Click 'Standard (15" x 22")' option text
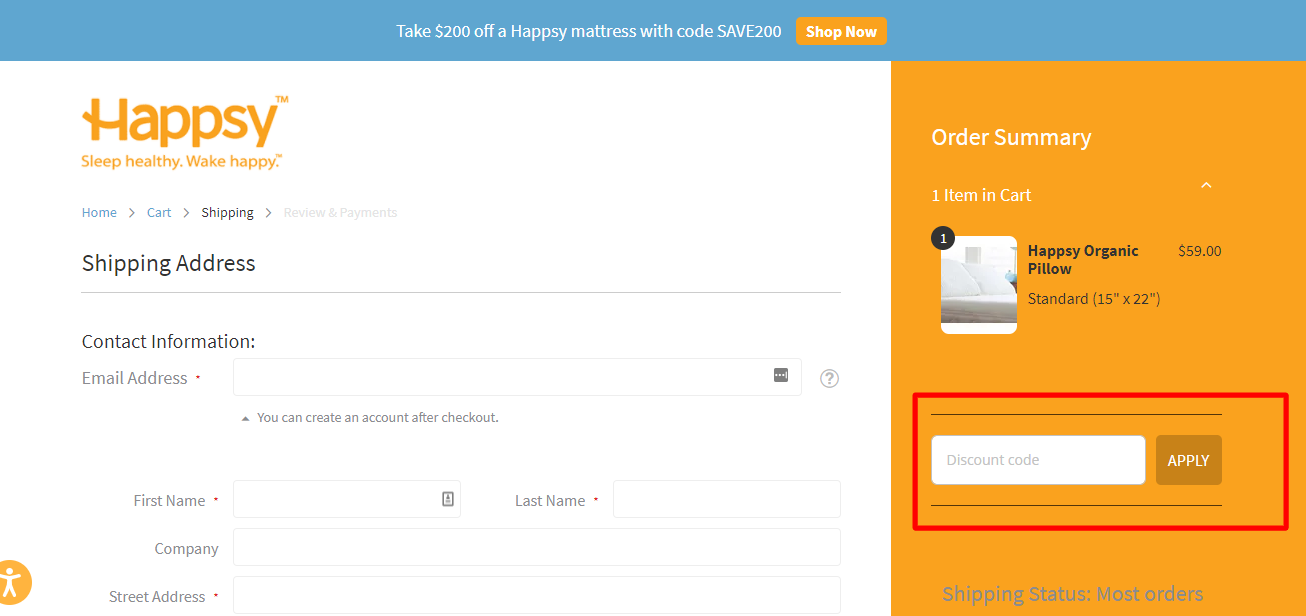The image size is (1306, 616). coord(1094,299)
